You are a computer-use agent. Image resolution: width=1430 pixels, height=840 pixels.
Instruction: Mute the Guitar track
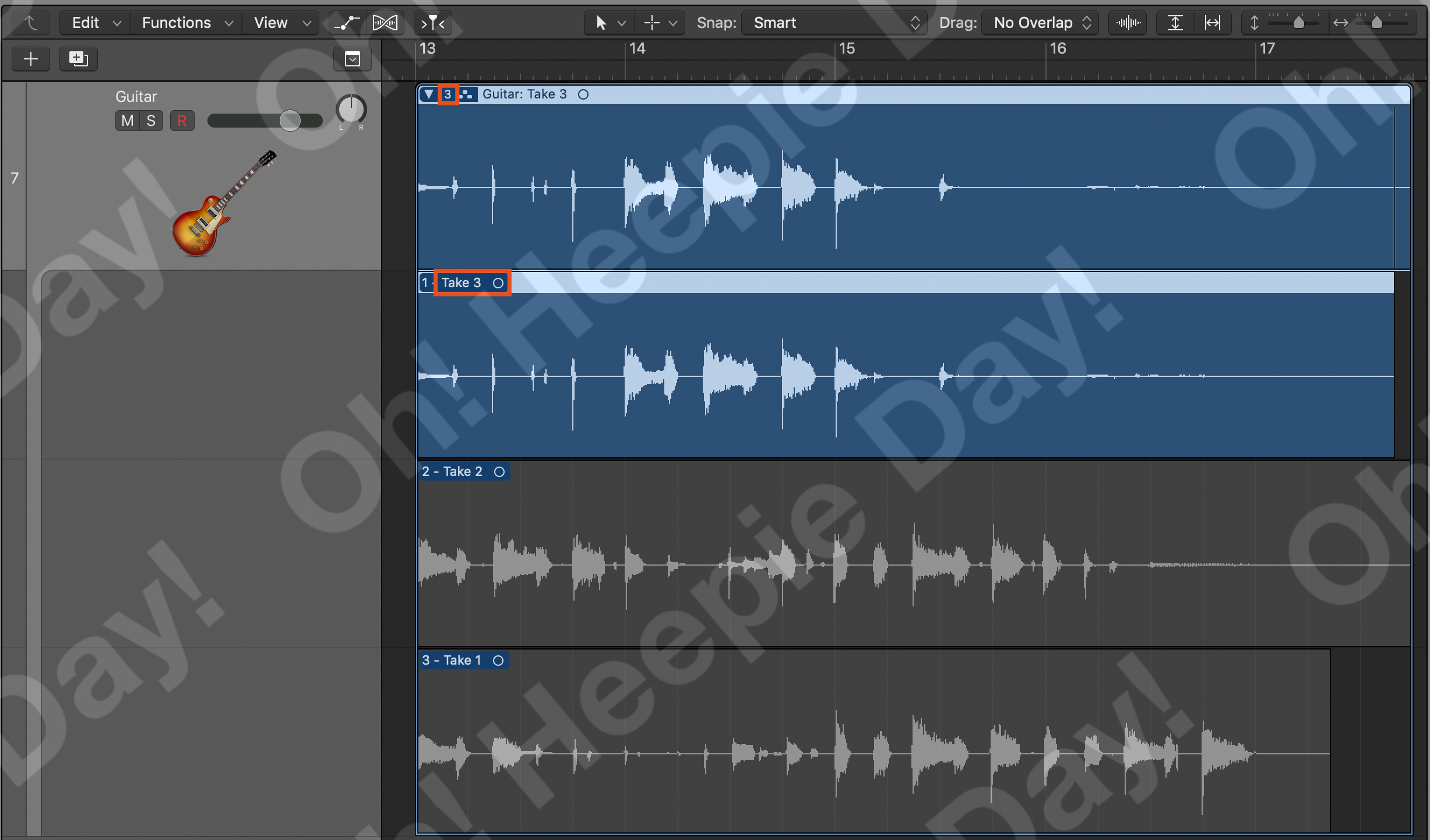pos(128,121)
